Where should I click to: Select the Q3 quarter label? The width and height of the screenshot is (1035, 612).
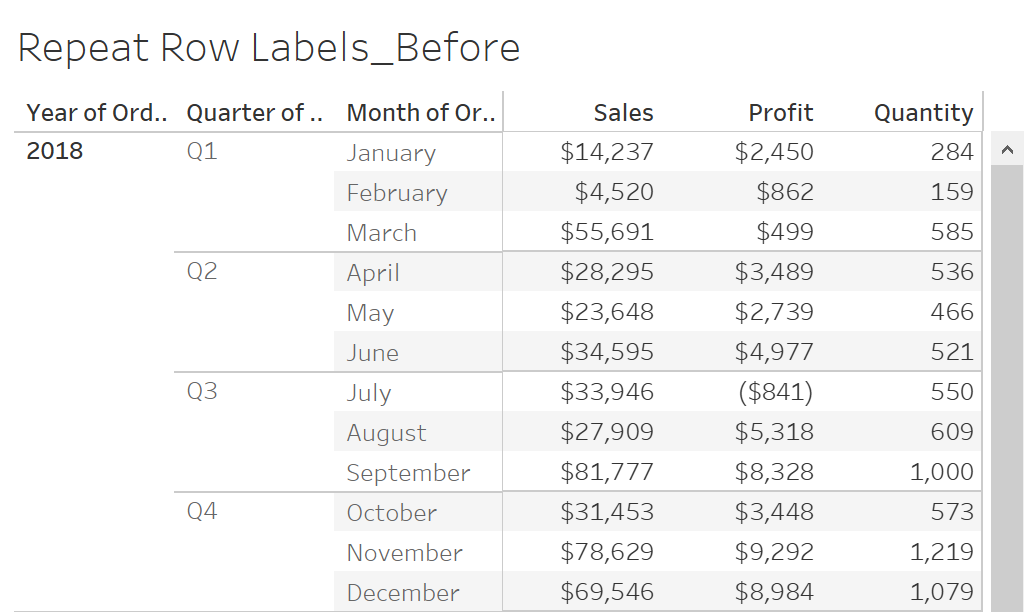tap(202, 391)
